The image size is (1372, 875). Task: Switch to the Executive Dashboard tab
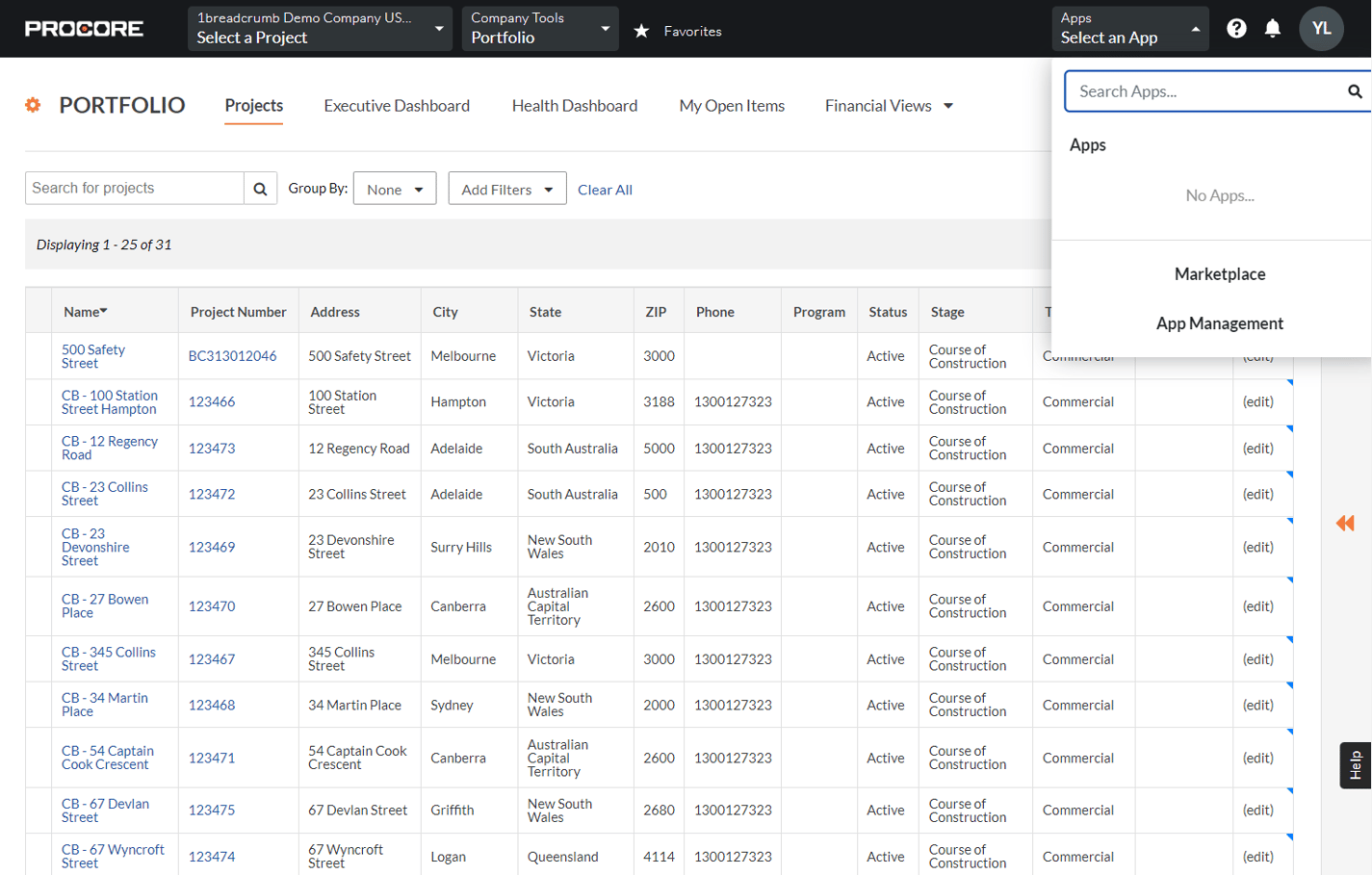pyautogui.click(x=397, y=106)
